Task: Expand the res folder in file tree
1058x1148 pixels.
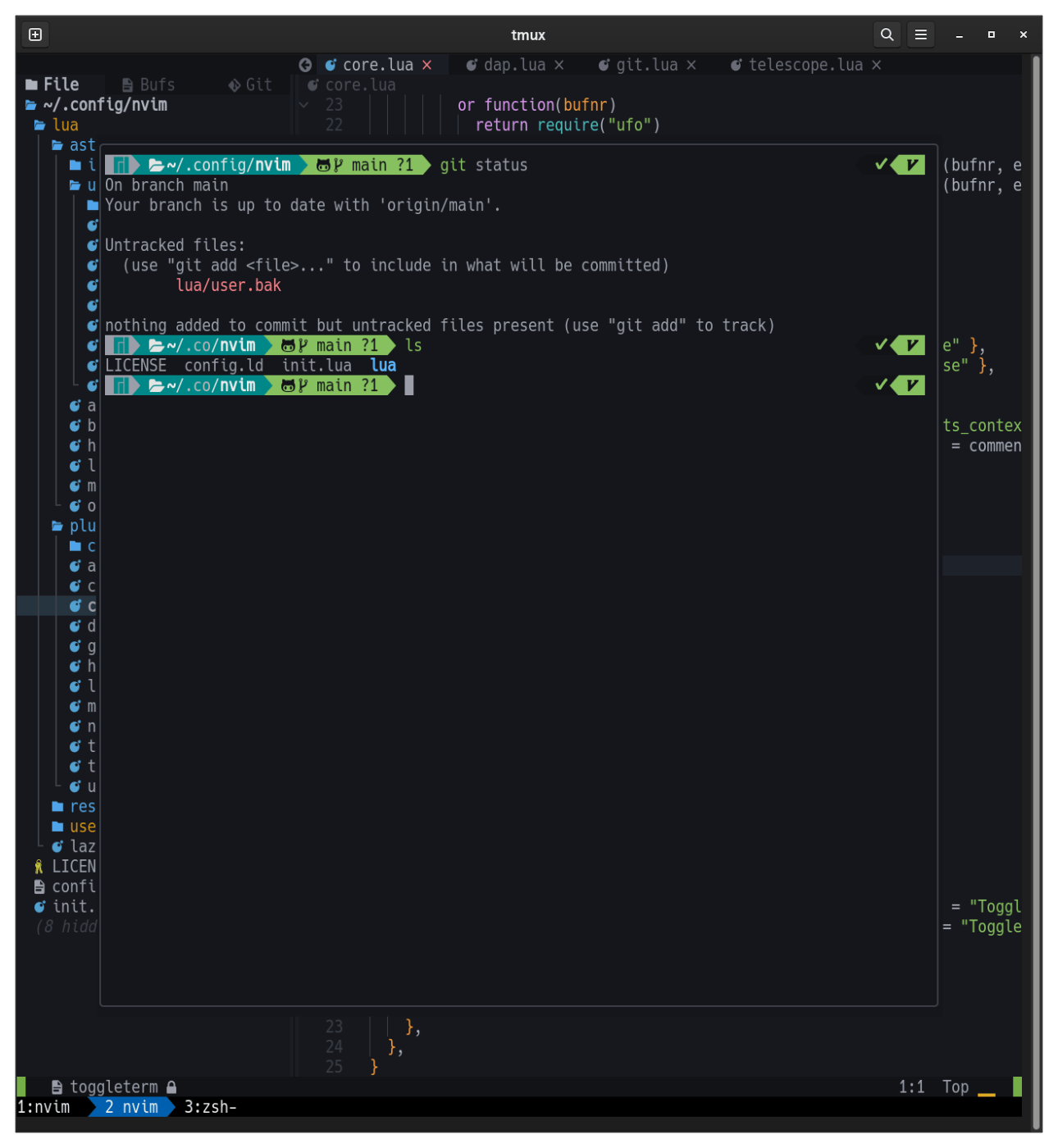Action: [74, 807]
